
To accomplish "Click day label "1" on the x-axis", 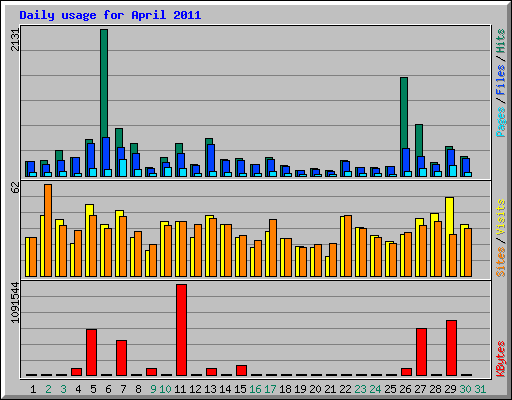I will coord(33,389).
